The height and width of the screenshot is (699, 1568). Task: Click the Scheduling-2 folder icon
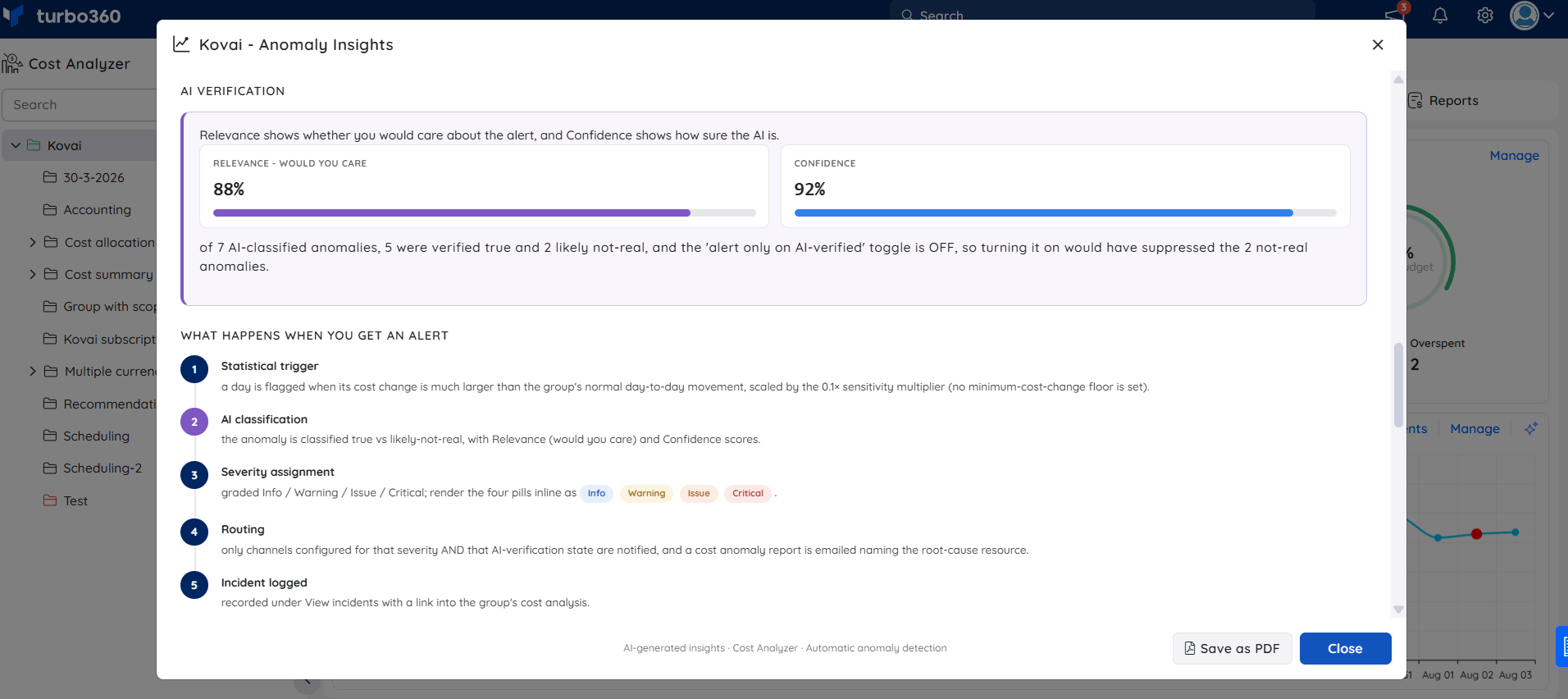(50, 468)
